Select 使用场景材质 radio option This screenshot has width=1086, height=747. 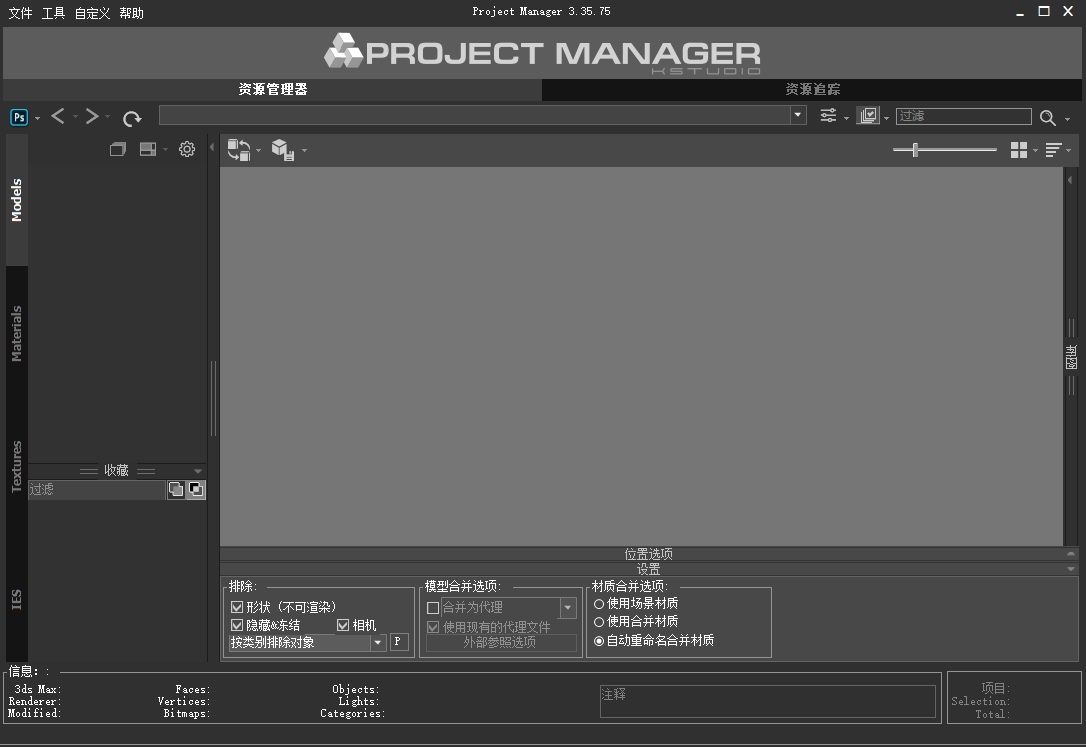point(599,604)
